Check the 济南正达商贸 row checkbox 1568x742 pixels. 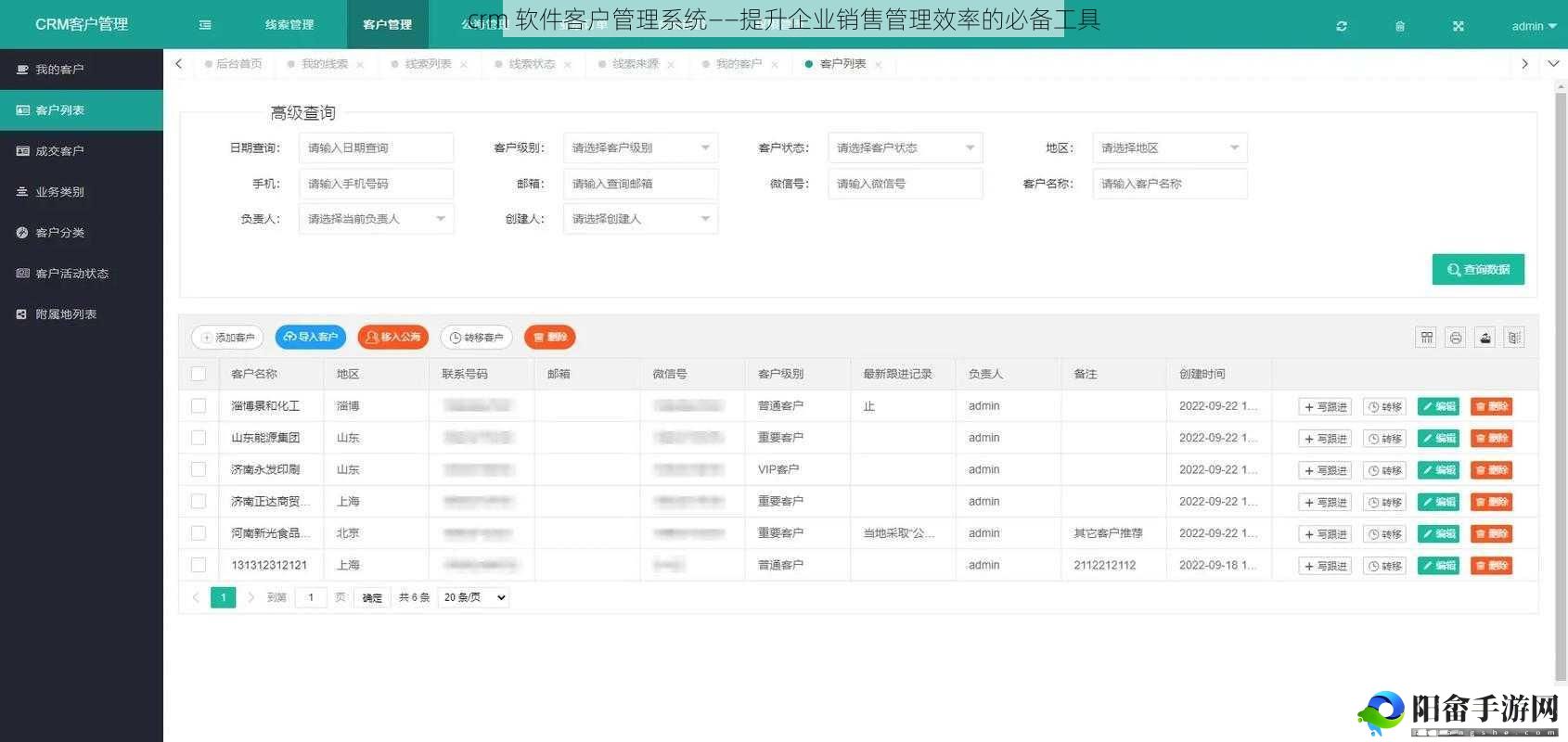[x=199, y=501]
